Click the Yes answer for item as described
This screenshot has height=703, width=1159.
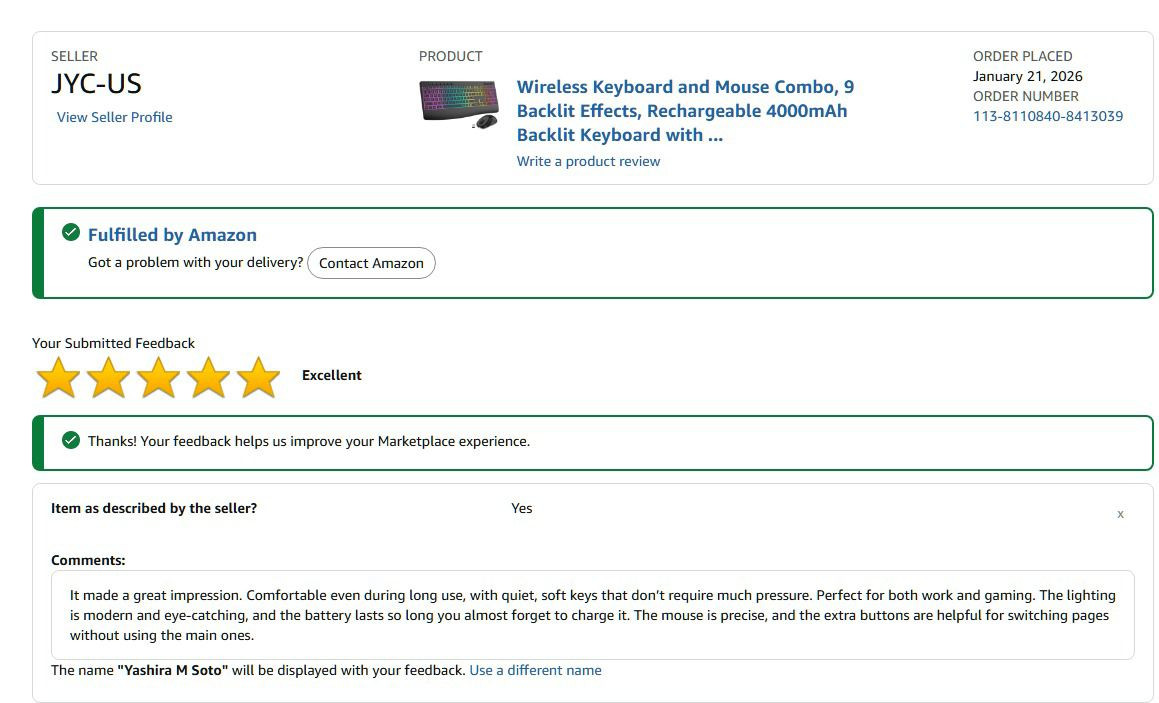pyautogui.click(x=522, y=509)
